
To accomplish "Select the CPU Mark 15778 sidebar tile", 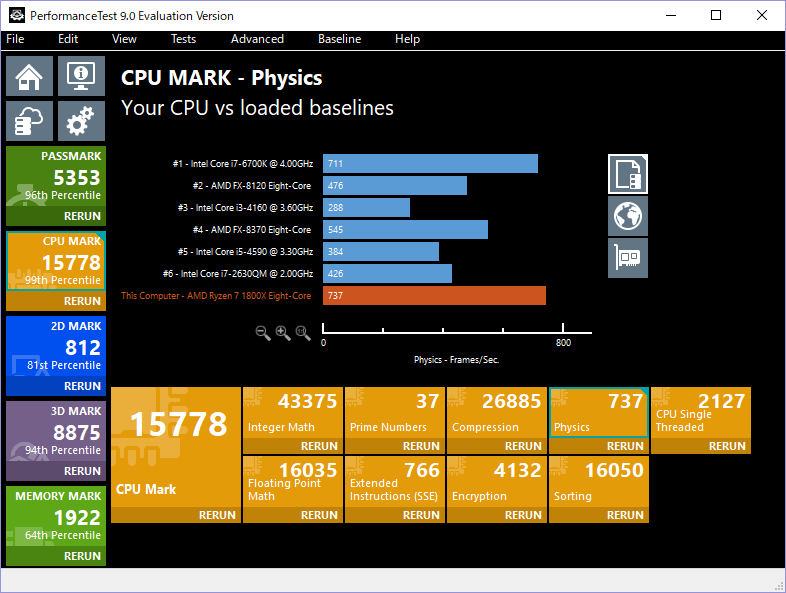I will point(56,261).
